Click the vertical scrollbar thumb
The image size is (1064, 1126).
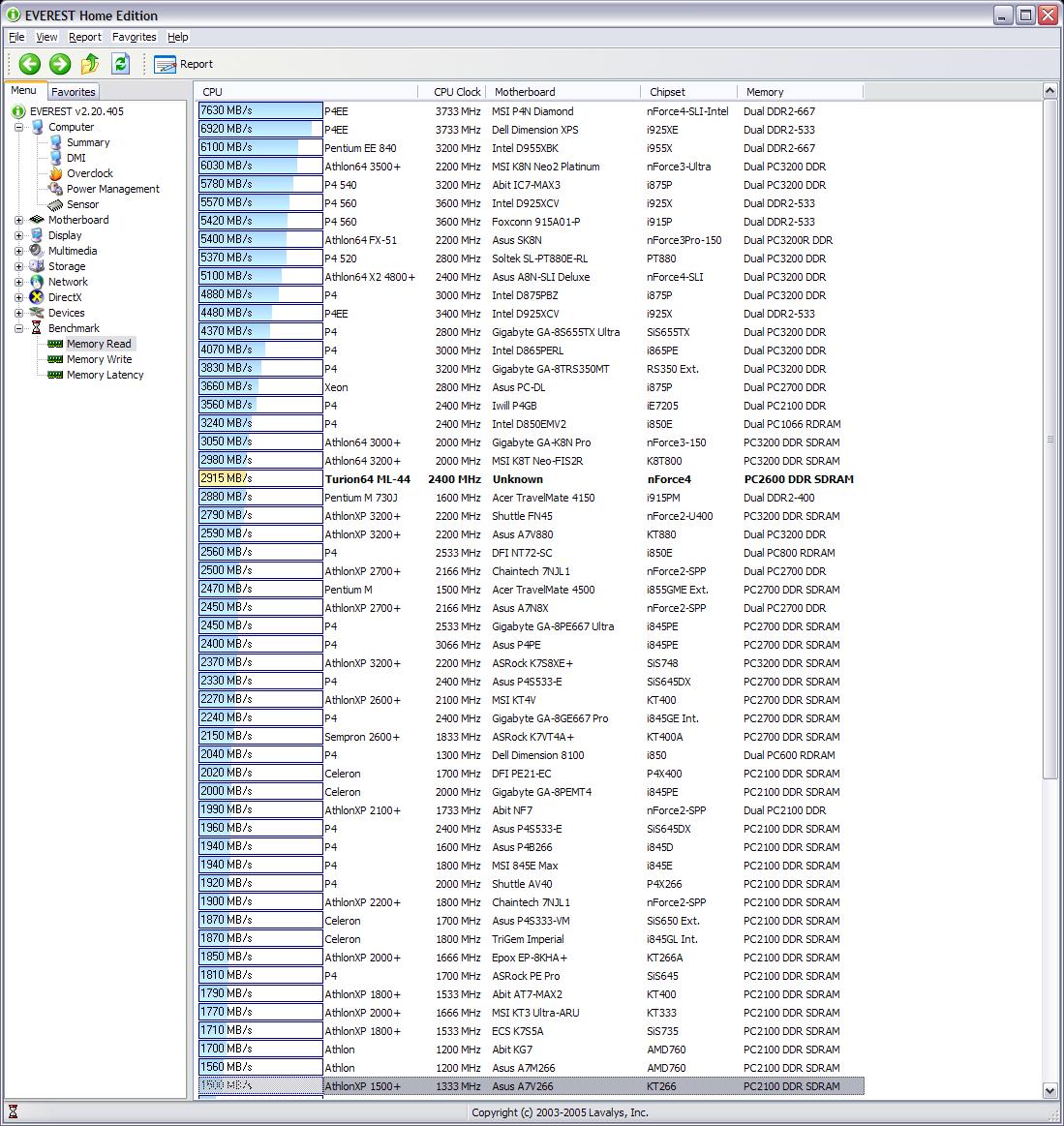[1049, 438]
